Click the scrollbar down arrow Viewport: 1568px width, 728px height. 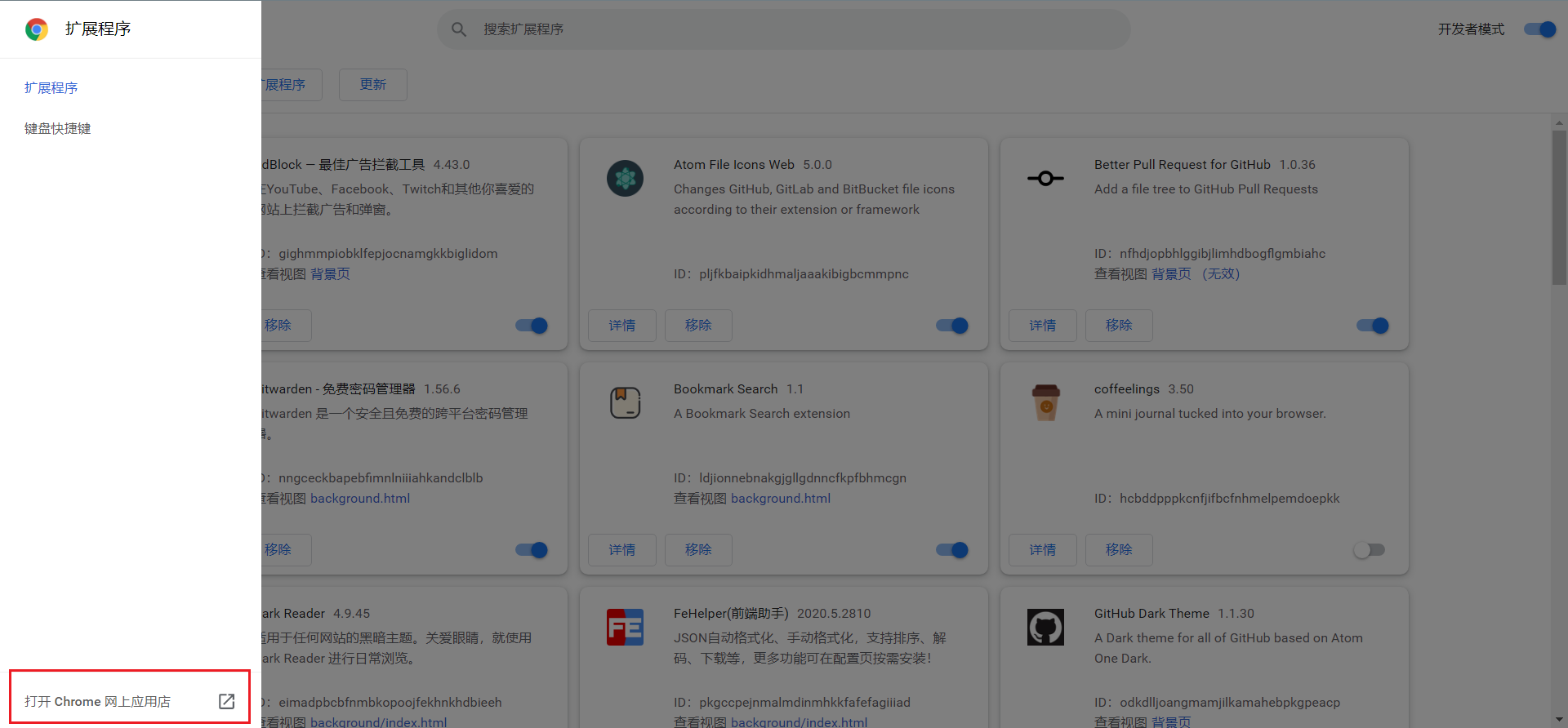coord(1559,720)
